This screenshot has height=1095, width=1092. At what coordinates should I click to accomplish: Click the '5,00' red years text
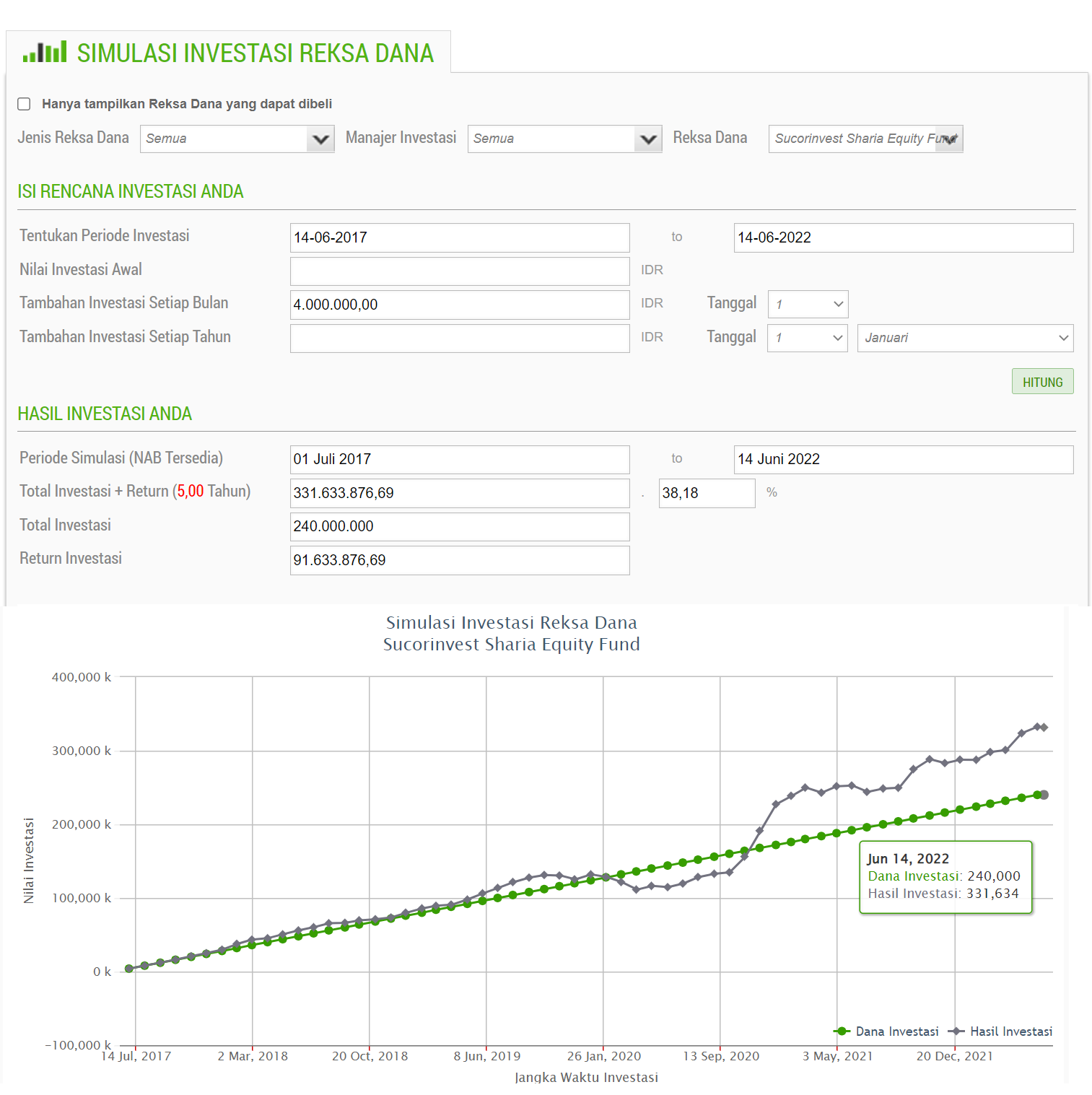tap(191, 491)
